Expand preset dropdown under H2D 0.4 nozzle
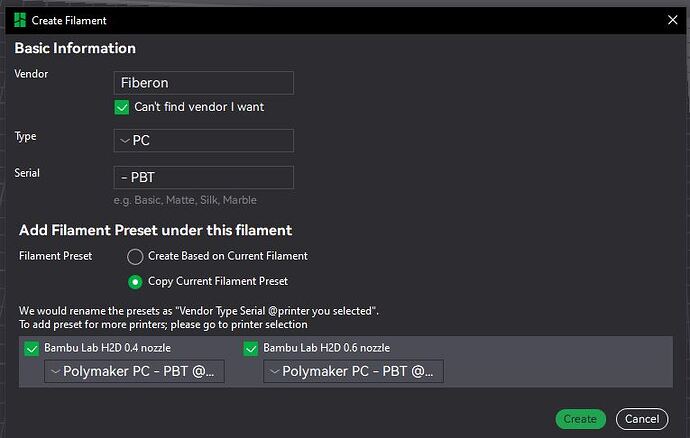 coord(134,372)
